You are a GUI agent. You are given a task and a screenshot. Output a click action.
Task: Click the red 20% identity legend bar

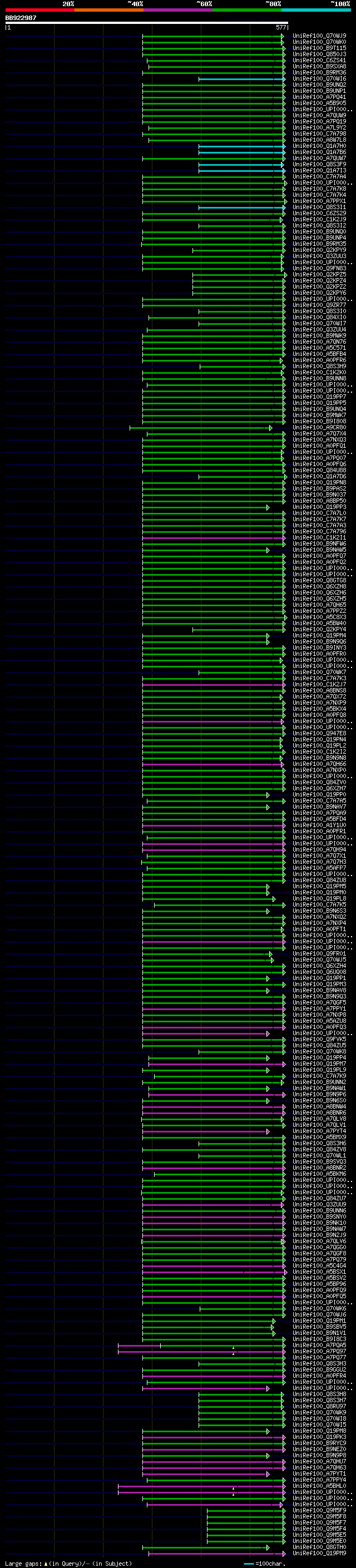[x=39, y=10]
